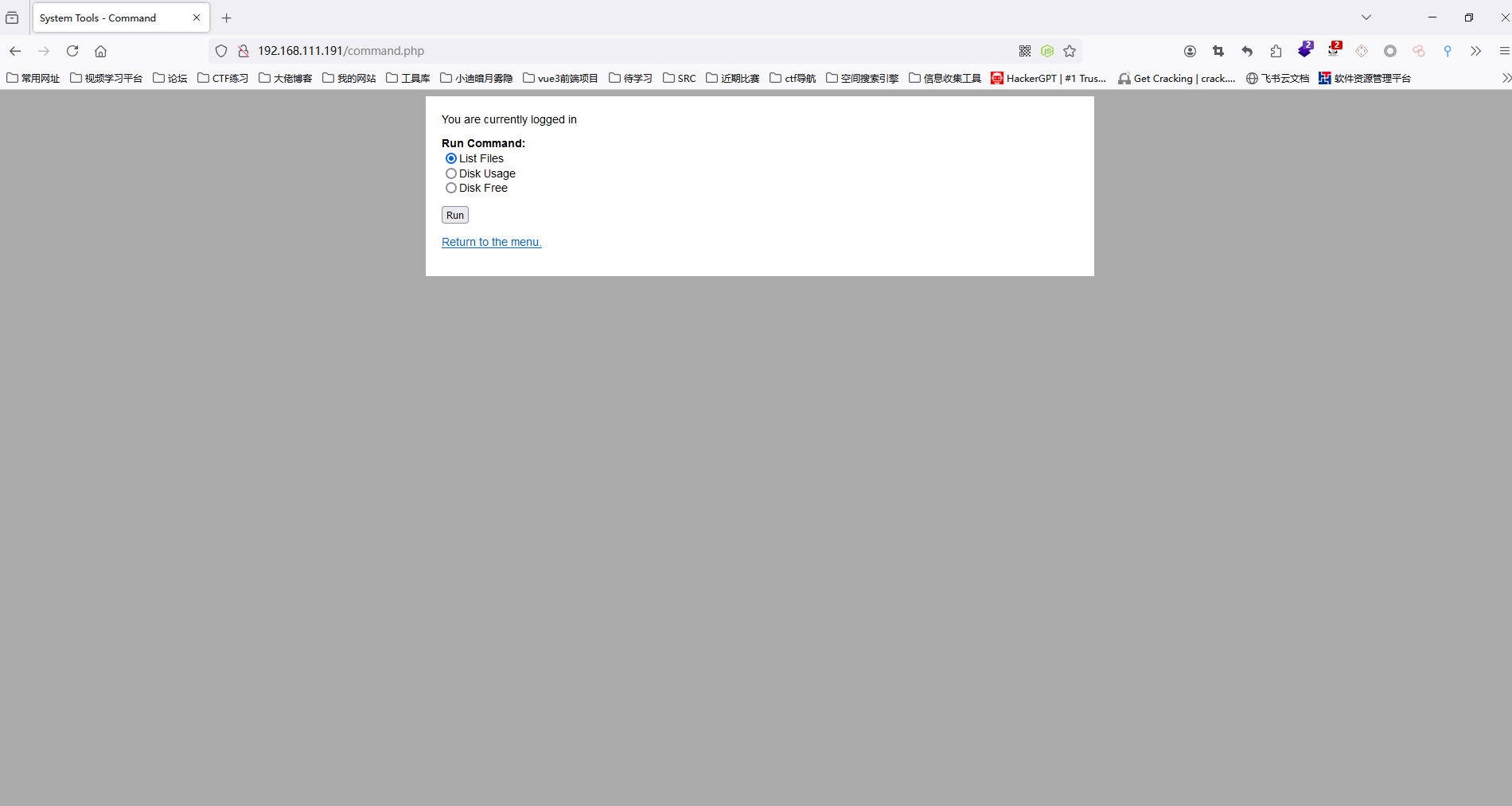Reload the current page
The height and width of the screenshot is (806, 1512).
pos(72,51)
